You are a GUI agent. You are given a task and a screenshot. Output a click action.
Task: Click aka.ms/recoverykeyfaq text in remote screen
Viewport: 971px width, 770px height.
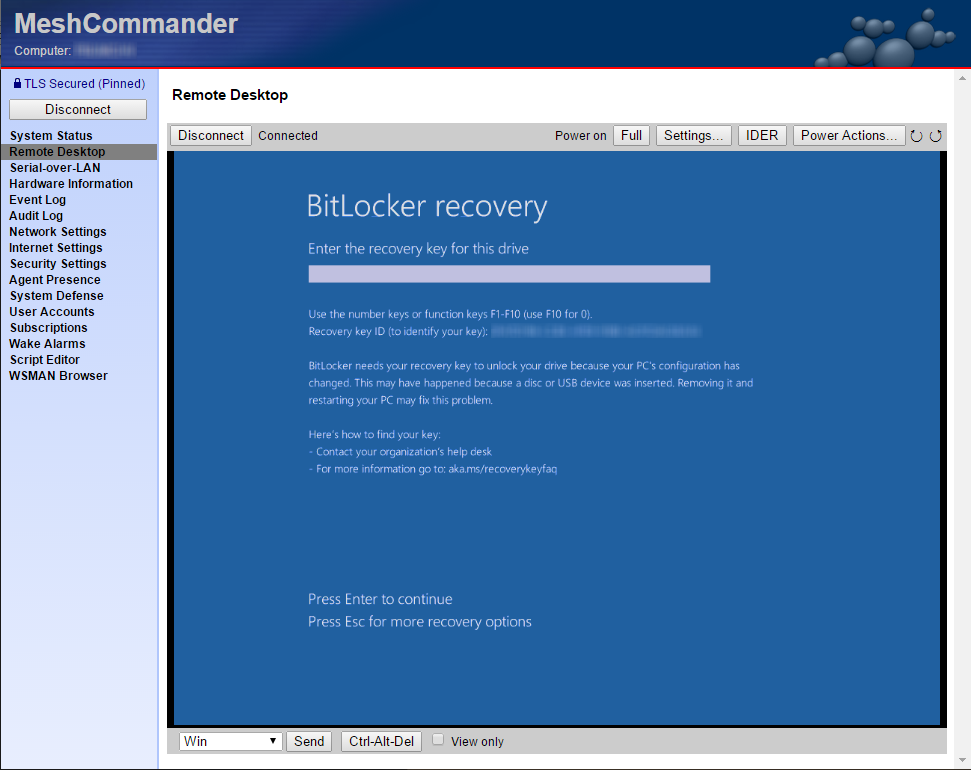[x=503, y=469]
